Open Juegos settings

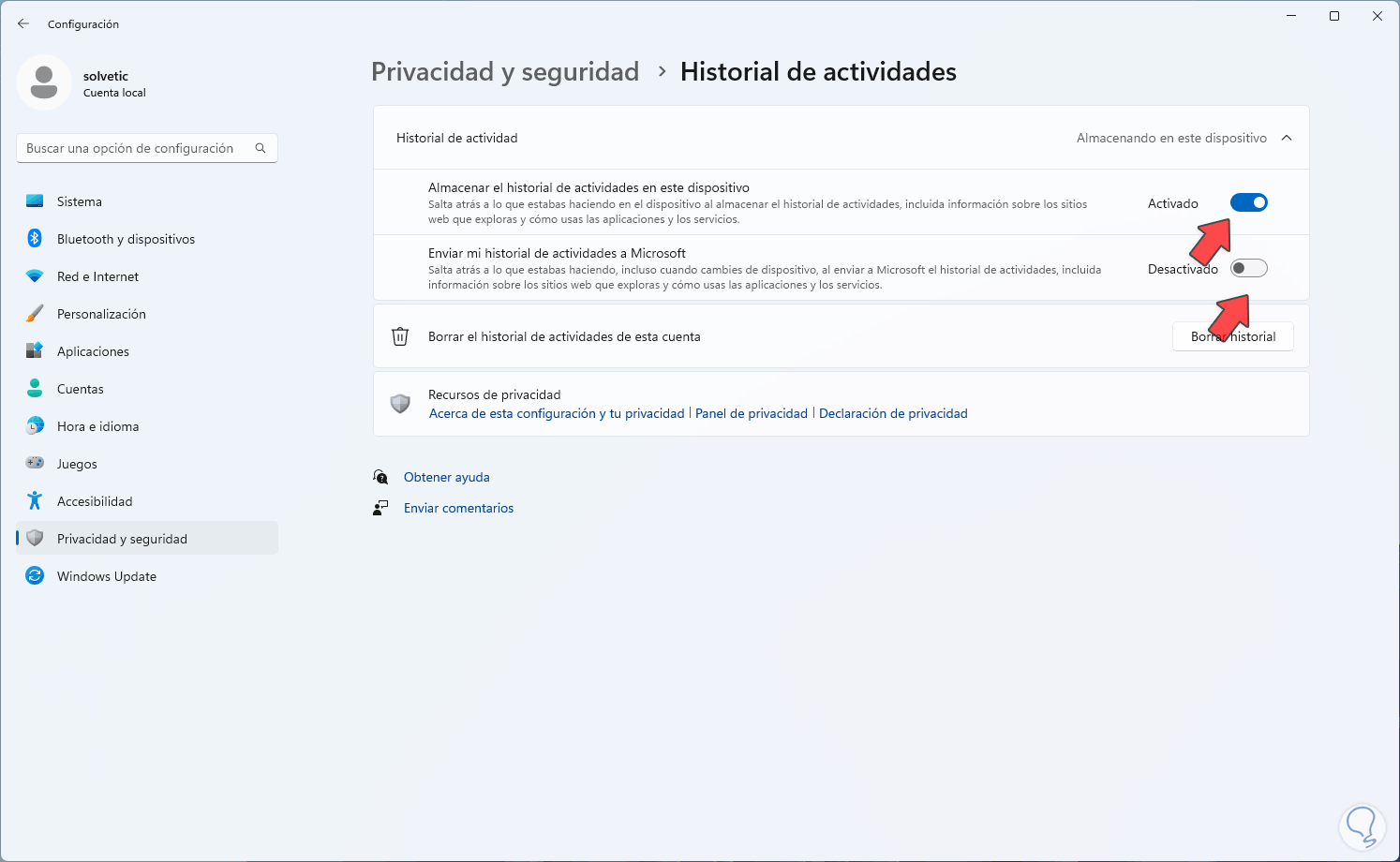tap(147, 464)
